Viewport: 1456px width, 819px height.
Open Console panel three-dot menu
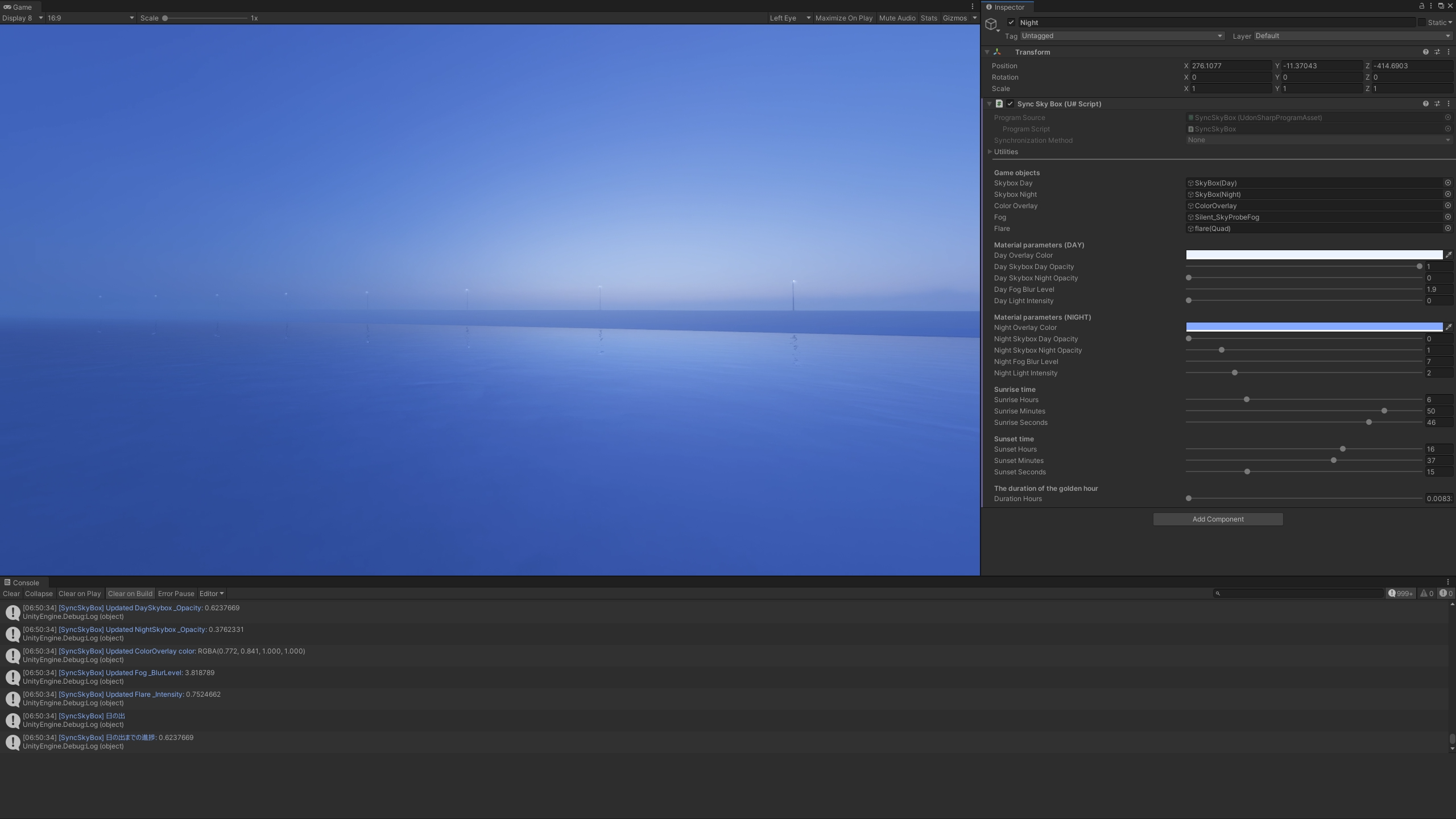1447,582
